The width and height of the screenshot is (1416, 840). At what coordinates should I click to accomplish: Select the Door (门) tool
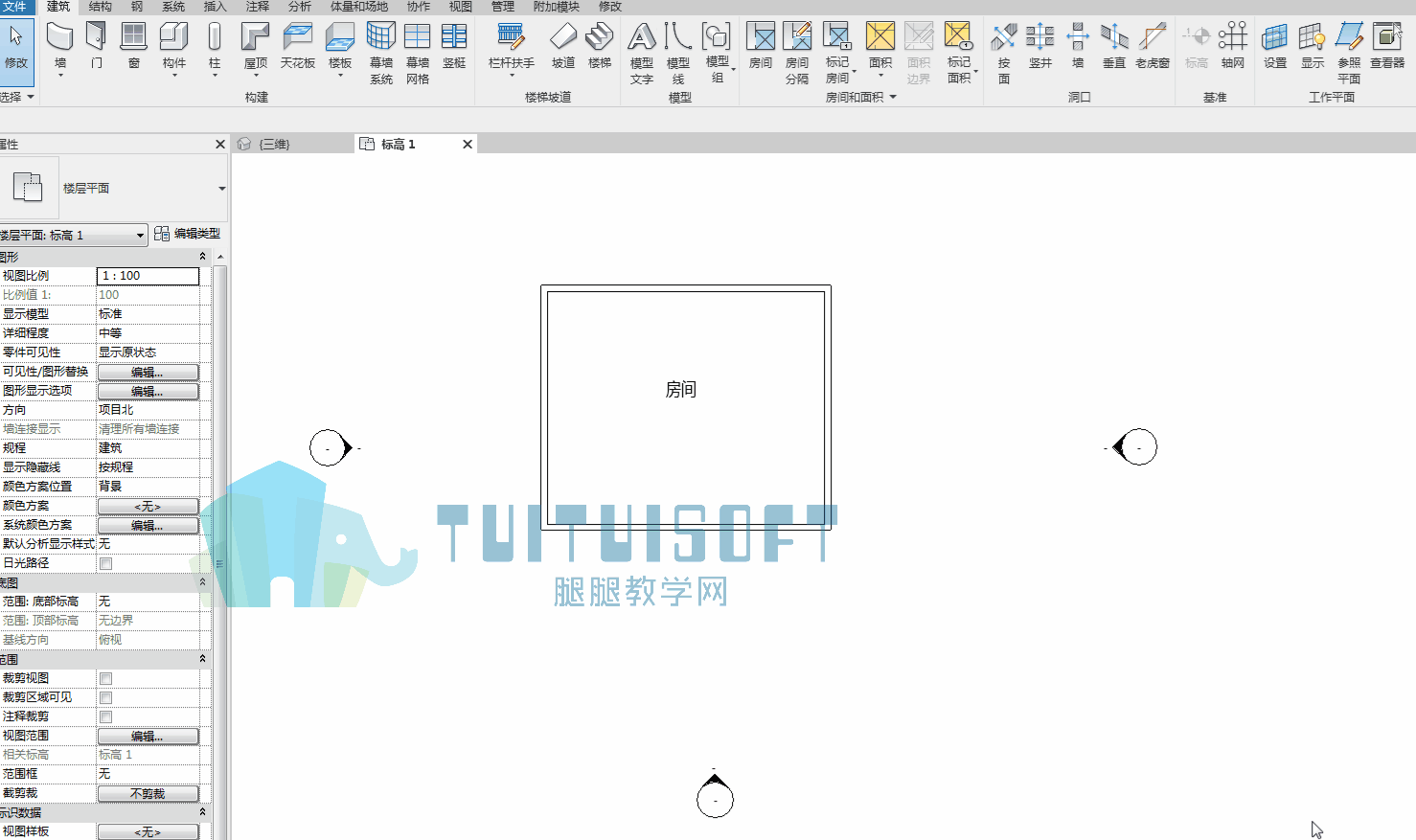pos(96,47)
